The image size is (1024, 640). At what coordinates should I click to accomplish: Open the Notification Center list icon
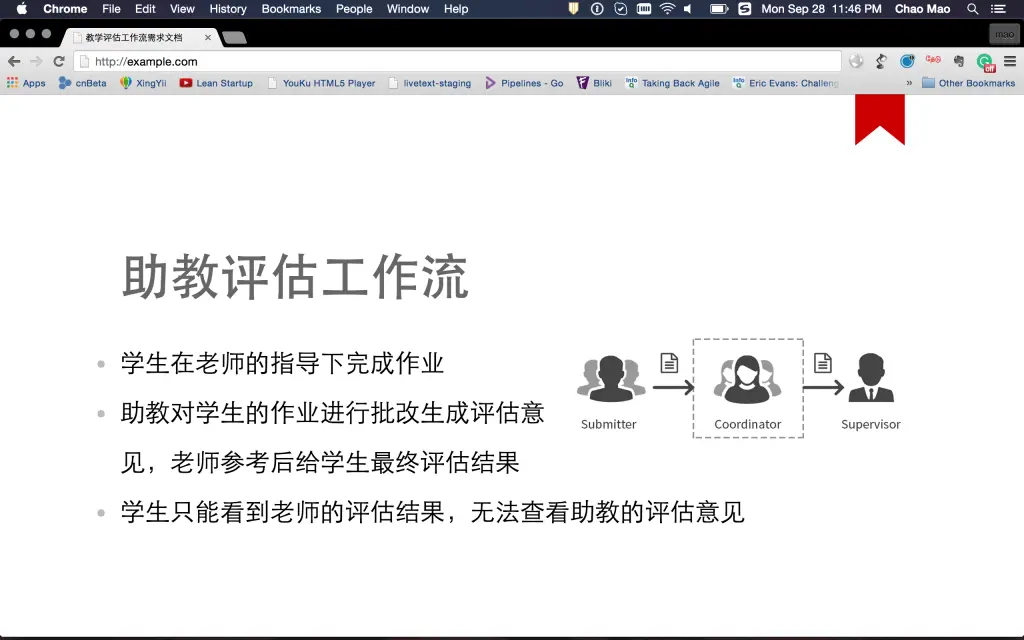[x=999, y=8]
